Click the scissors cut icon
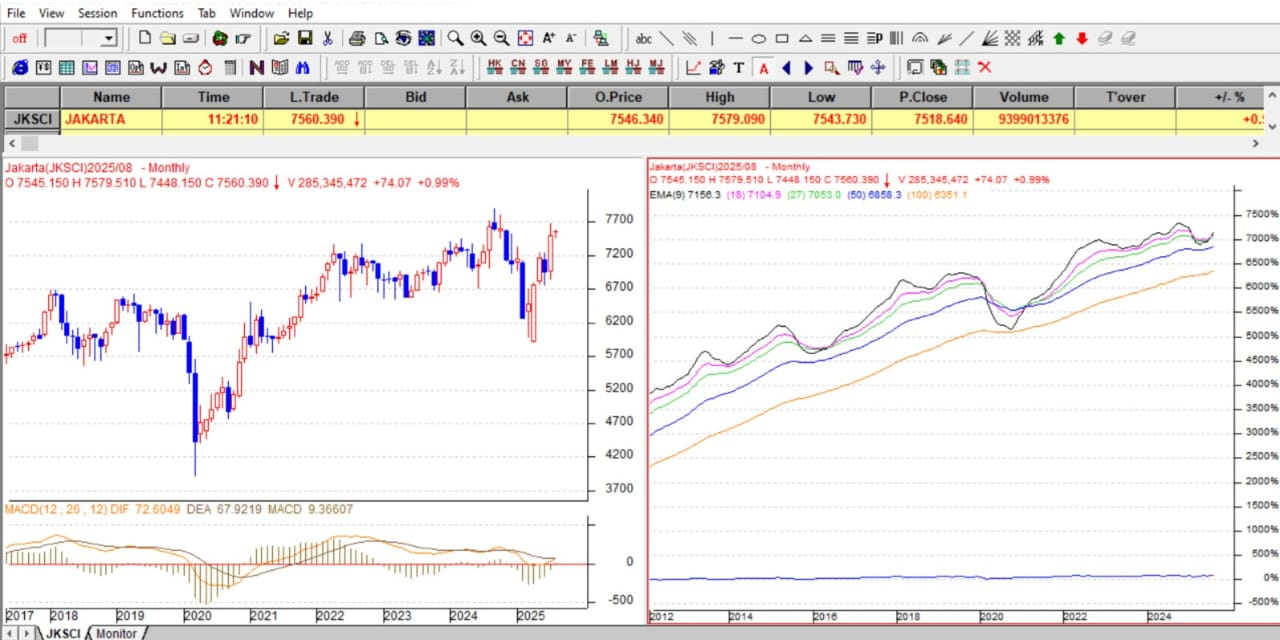1280x640 pixels. click(x=326, y=38)
